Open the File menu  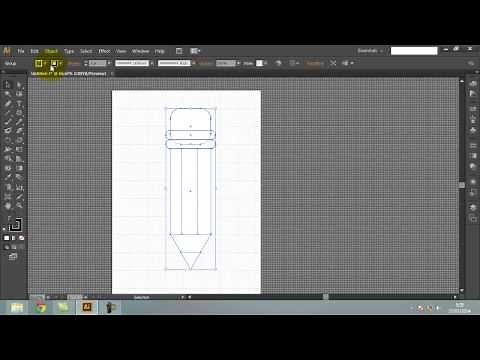click(x=21, y=51)
